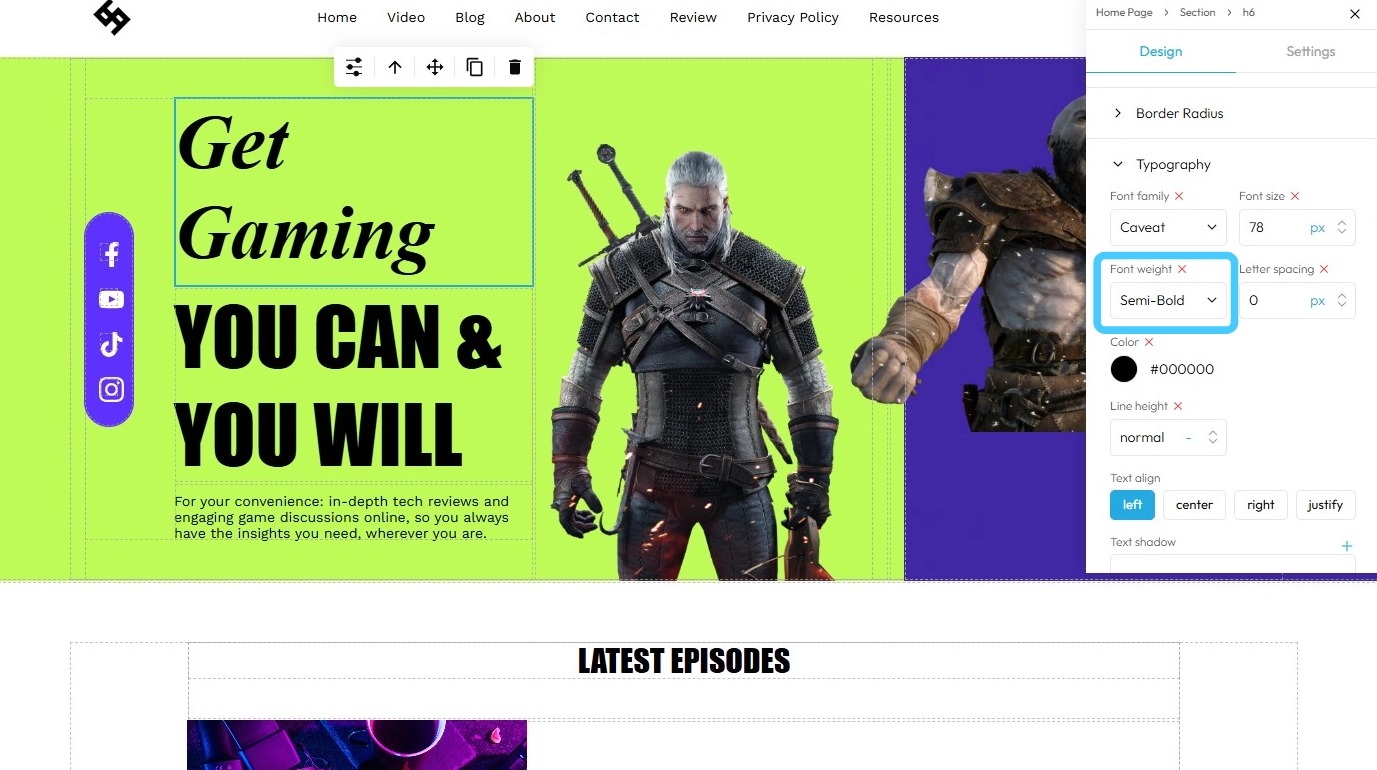Image resolution: width=1377 pixels, height=770 pixels.
Task: Click Section in the breadcrumb
Action: tap(1197, 13)
